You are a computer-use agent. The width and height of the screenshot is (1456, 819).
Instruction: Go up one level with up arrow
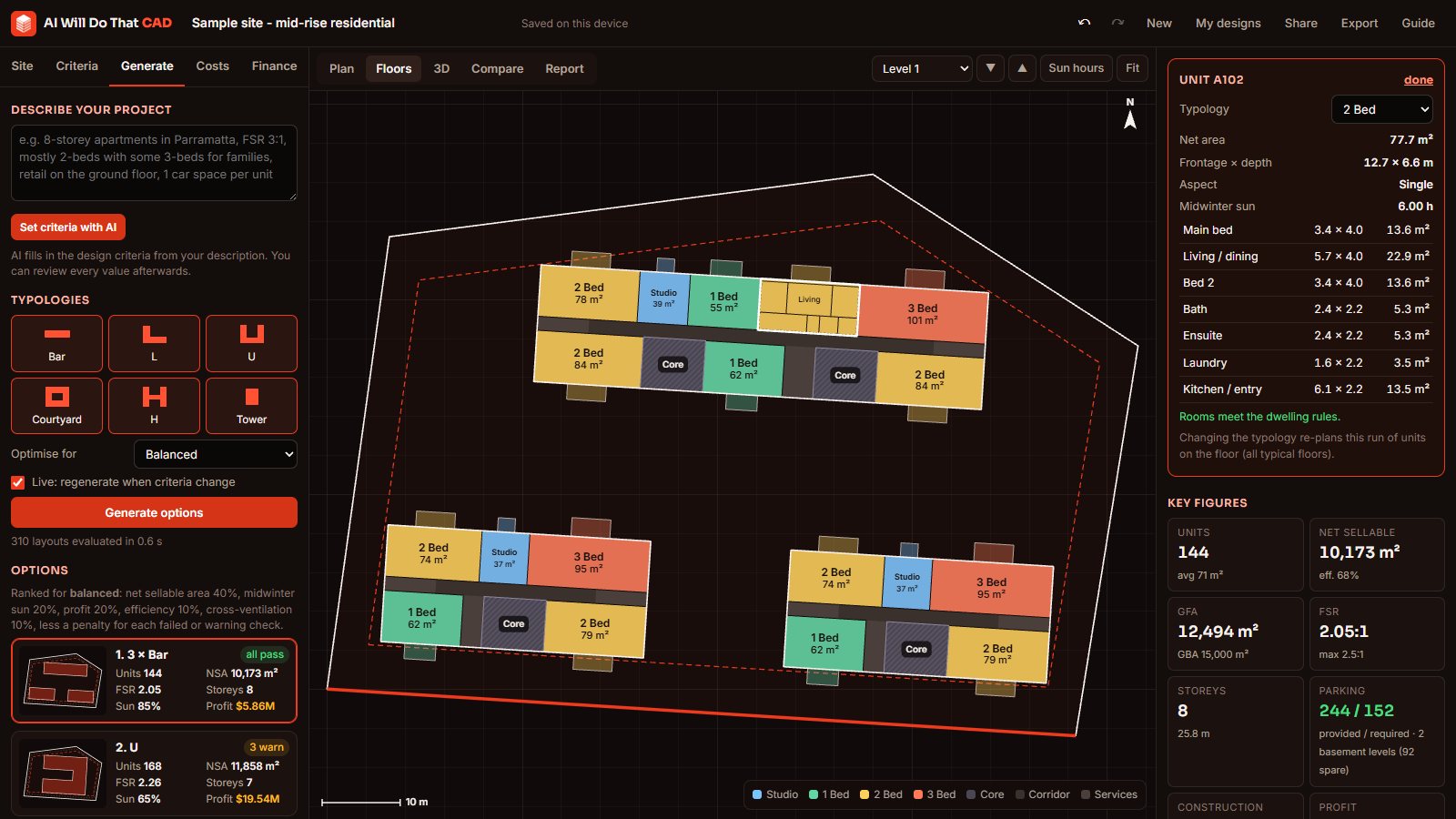(x=1022, y=68)
